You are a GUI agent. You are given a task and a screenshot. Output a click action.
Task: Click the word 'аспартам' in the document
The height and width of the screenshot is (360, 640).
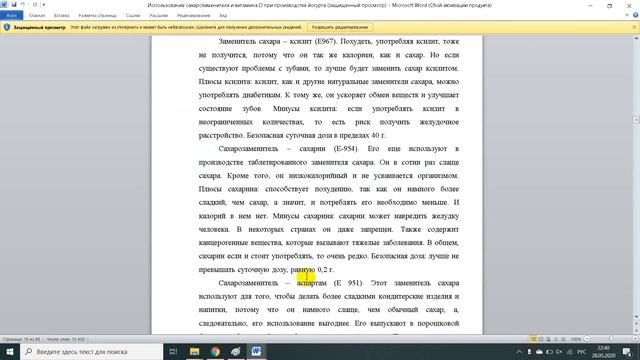tap(312, 283)
